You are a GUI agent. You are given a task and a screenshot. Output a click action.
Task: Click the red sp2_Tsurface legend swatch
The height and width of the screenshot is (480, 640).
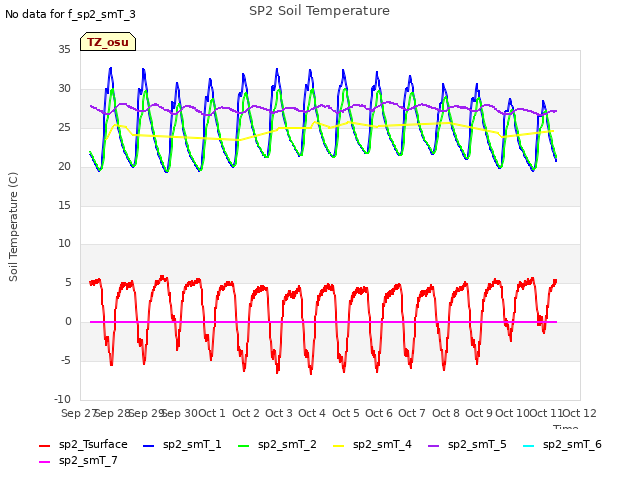point(44,446)
